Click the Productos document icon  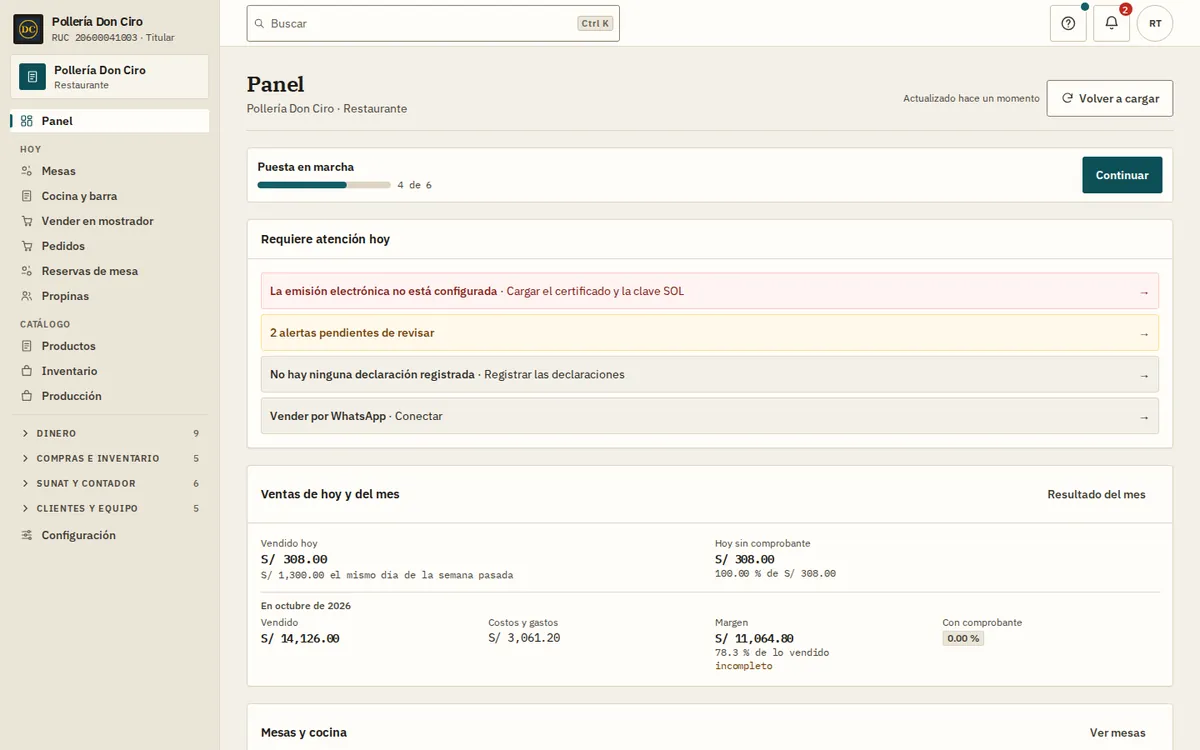tap(27, 346)
